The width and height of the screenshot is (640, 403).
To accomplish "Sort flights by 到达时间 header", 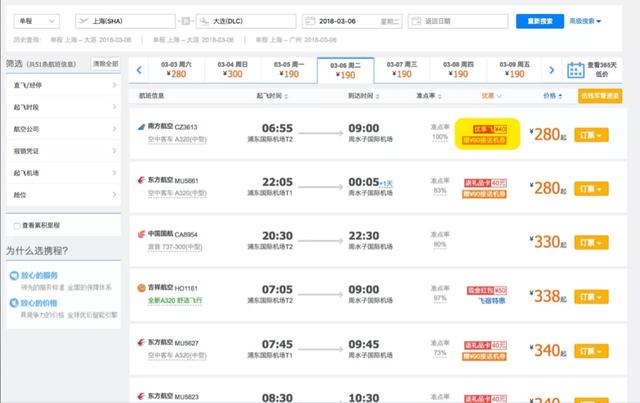I will point(363,96).
